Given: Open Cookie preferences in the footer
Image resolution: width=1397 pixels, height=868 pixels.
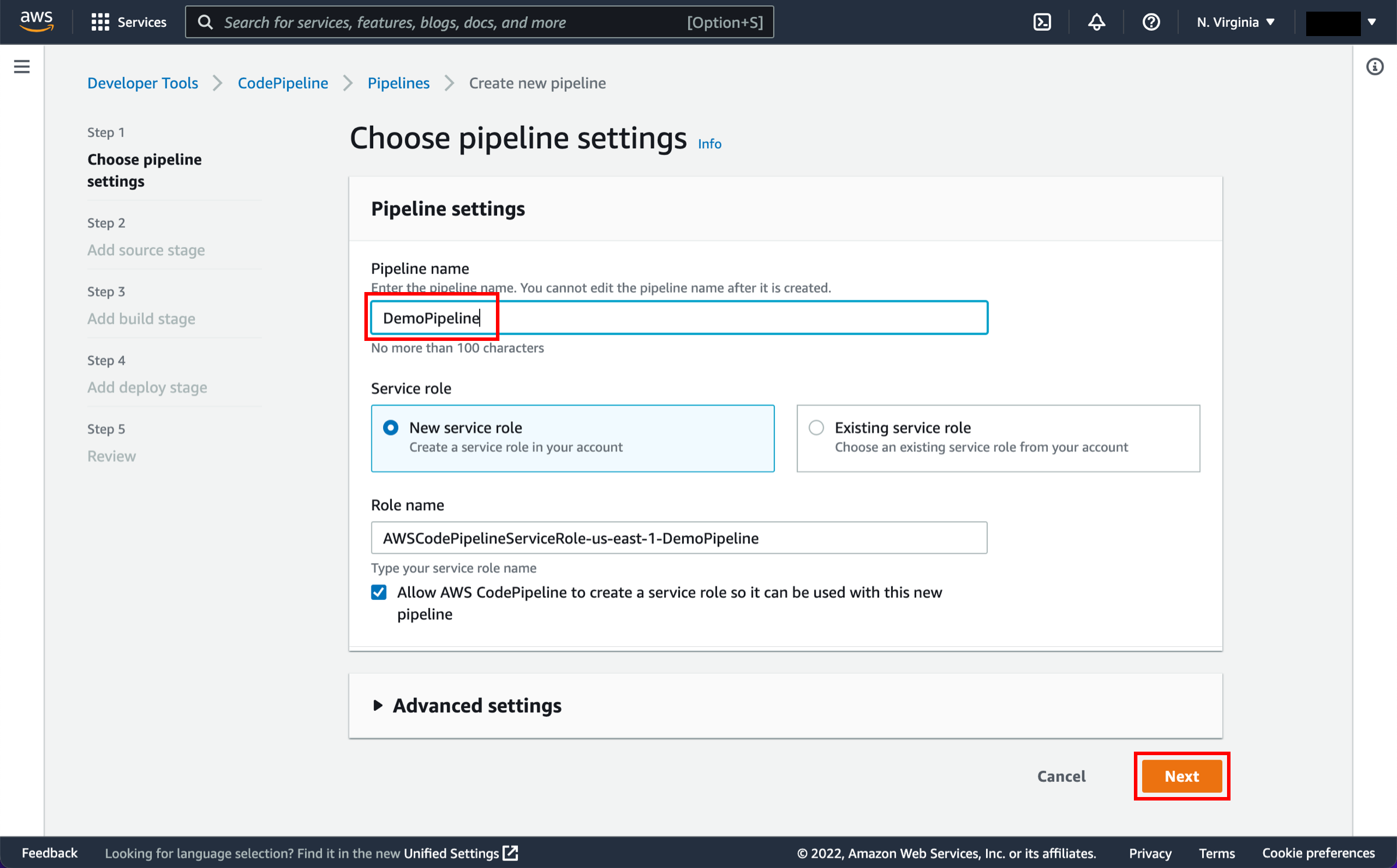Looking at the screenshot, I should 1318,853.
